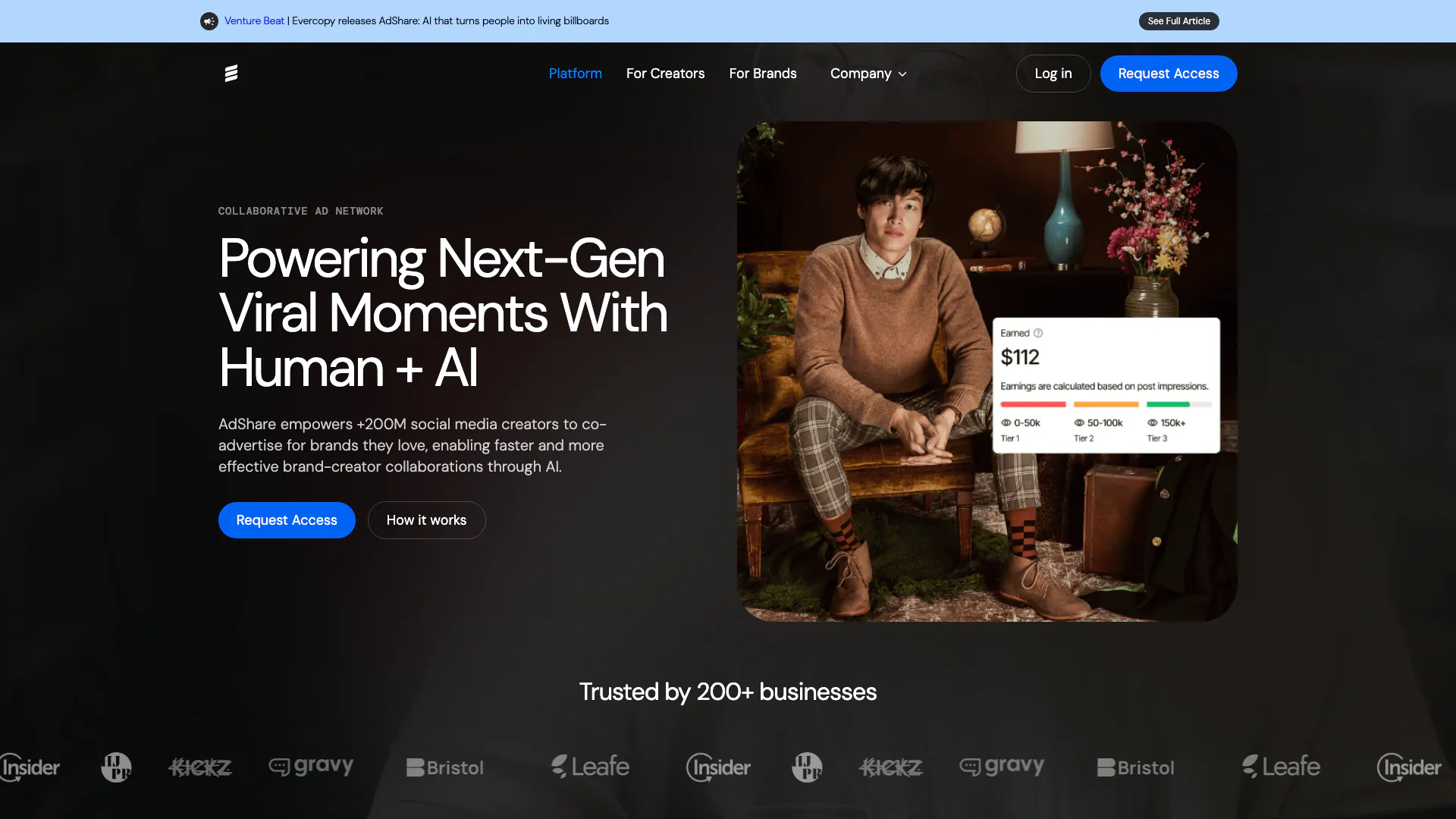Screen dimensions: 1456x819
Task: Click the leftmost KICKZ brand logo
Action: [x=200, y=767]
